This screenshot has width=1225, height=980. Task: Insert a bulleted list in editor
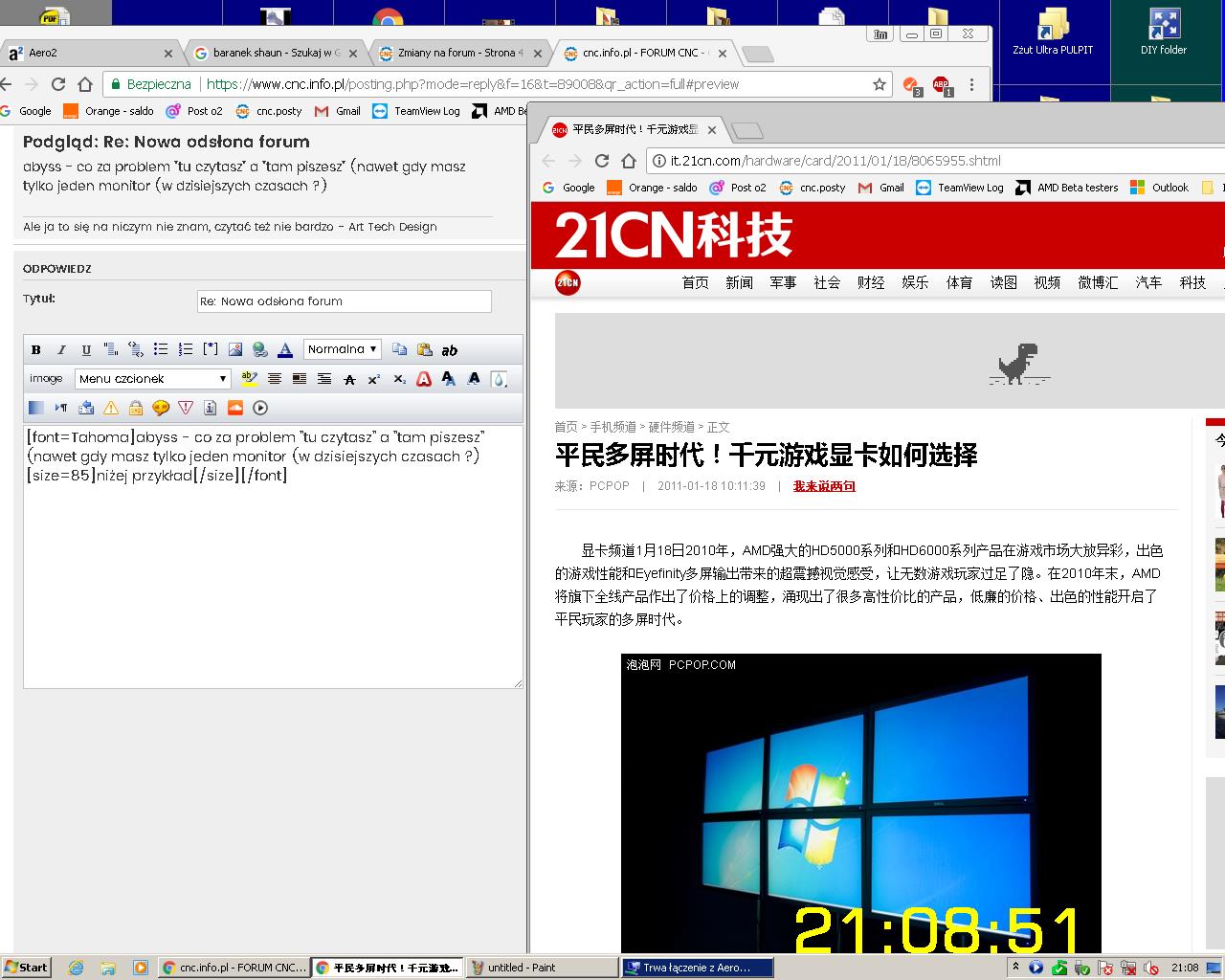pos(161,349)
